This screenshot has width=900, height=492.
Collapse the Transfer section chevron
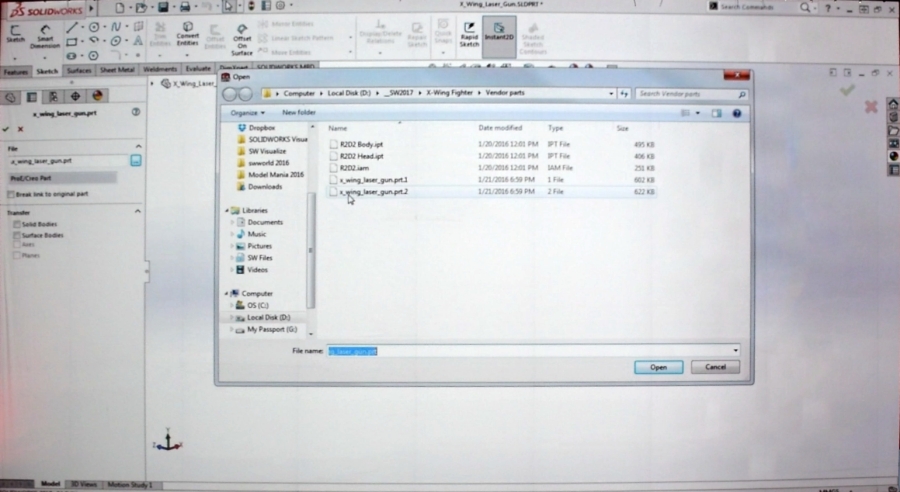[138, 211]
